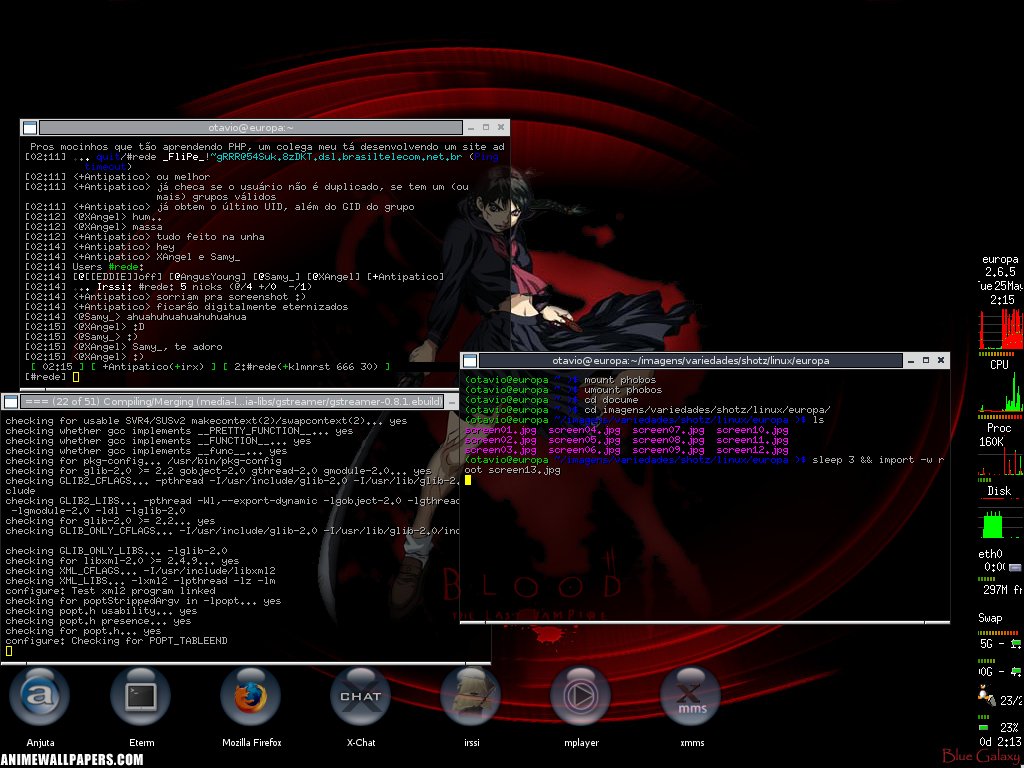This screenshot has height=768, width=1024.
Task: Click the 297M free memory meter
Action: pyautogui.click(x=1000, y=590)
